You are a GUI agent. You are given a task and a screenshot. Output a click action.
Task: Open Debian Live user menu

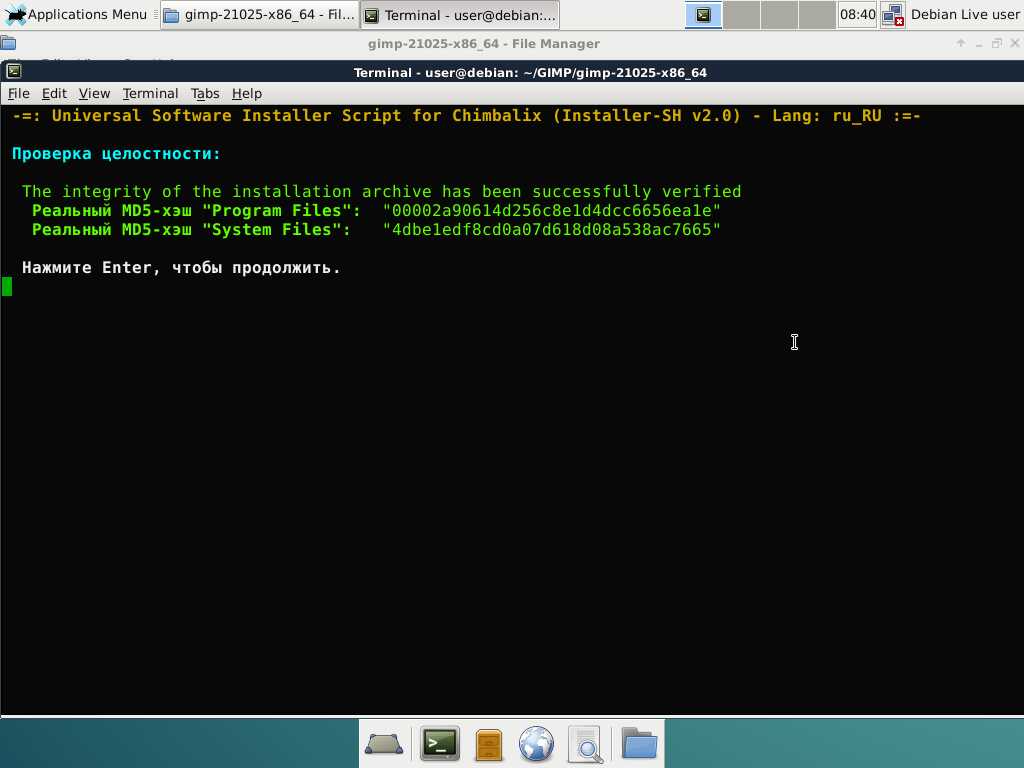(965, 14)
